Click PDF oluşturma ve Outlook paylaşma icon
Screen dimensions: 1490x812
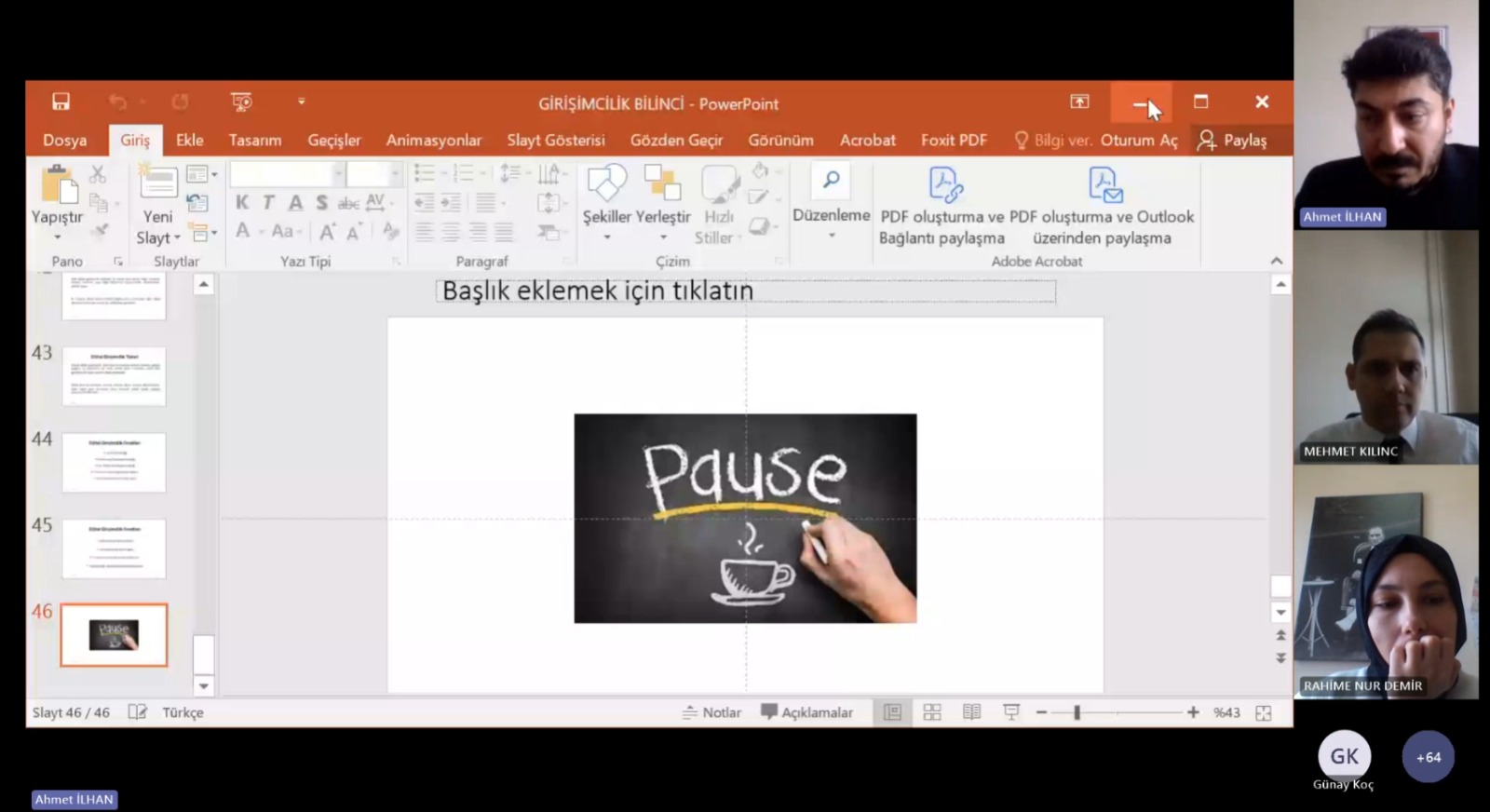click(x=1104, y=184)
